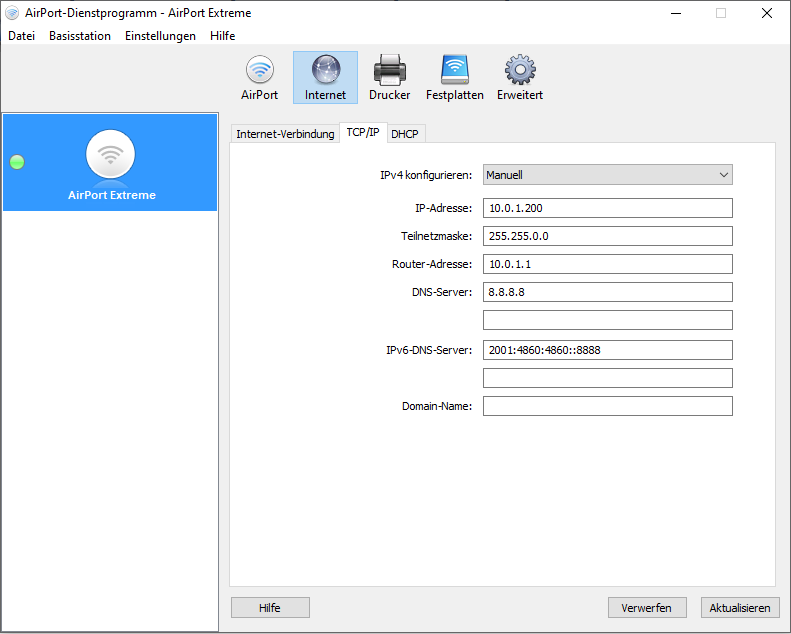
Task: Click the Verwerfen button
Action: (647, 608)
